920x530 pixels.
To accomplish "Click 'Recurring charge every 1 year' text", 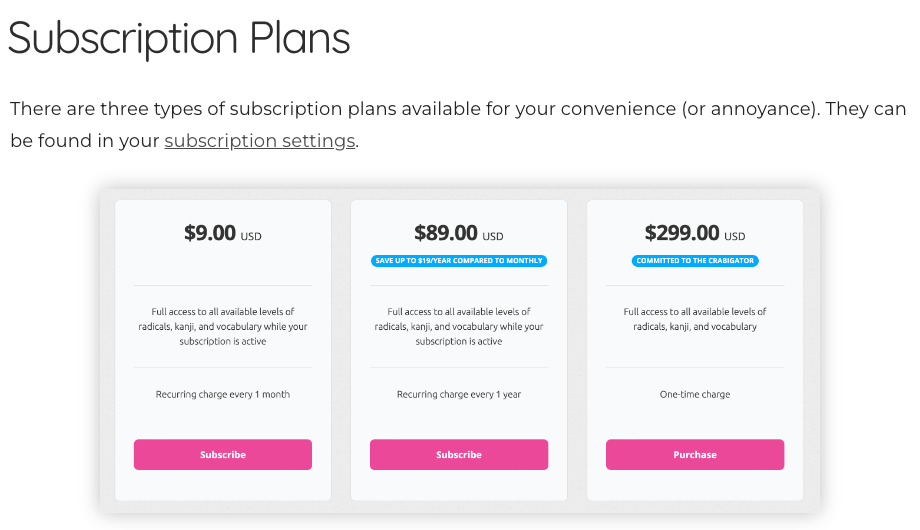I will 459,394.
